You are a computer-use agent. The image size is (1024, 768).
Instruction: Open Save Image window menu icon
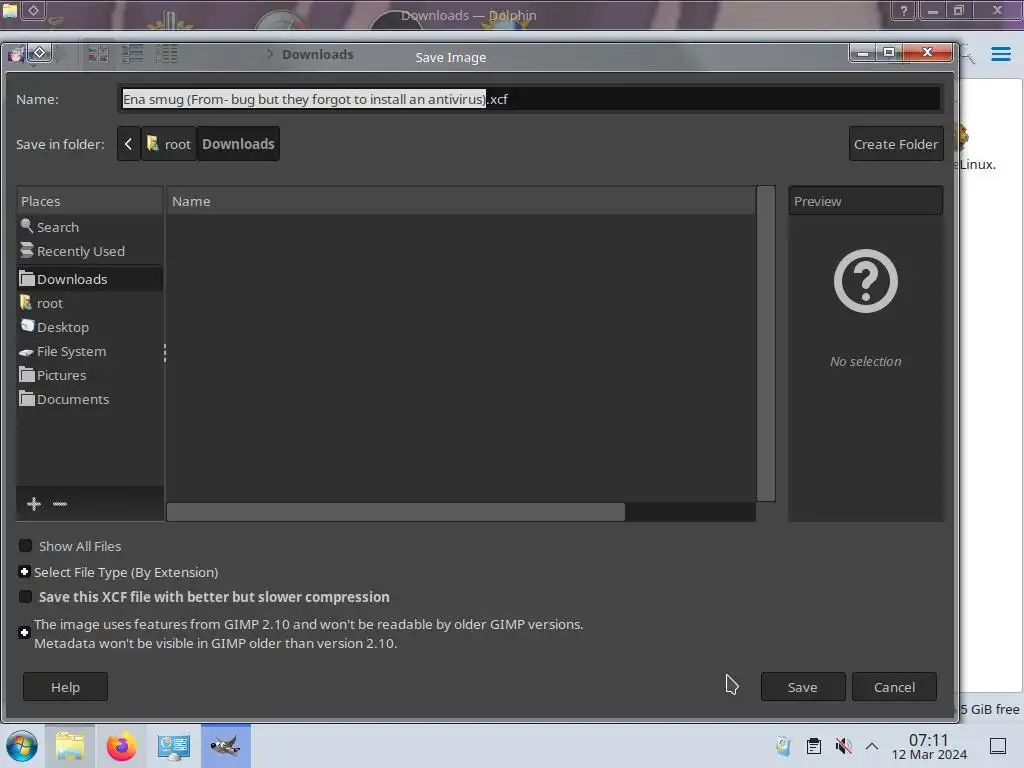click(x=16, y=54)
